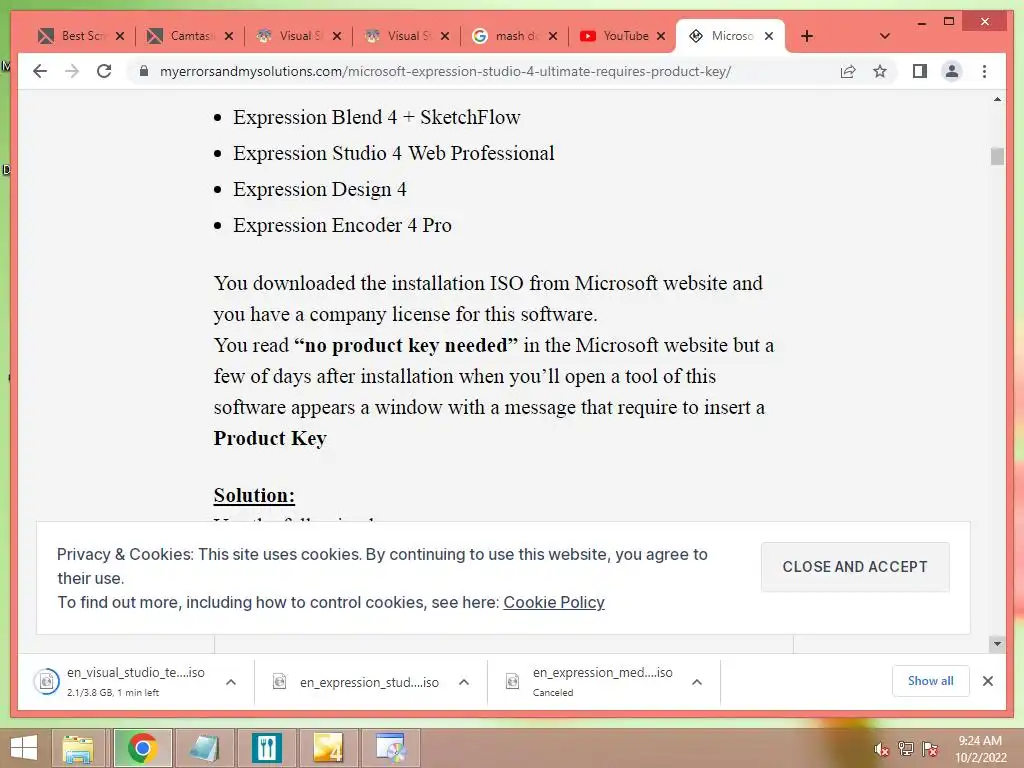Image resolution: width=1024 pixels, height=768 pixels.
Task: Click the Chrome taskbar icon
Action: pyautogui.click(x=142, y=748)
